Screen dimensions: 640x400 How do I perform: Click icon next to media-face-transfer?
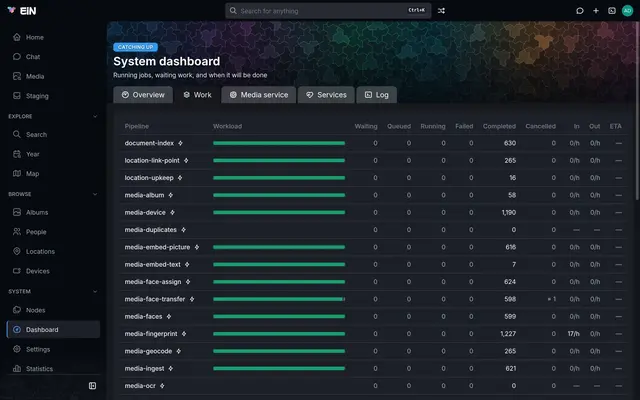coord(192,299)
